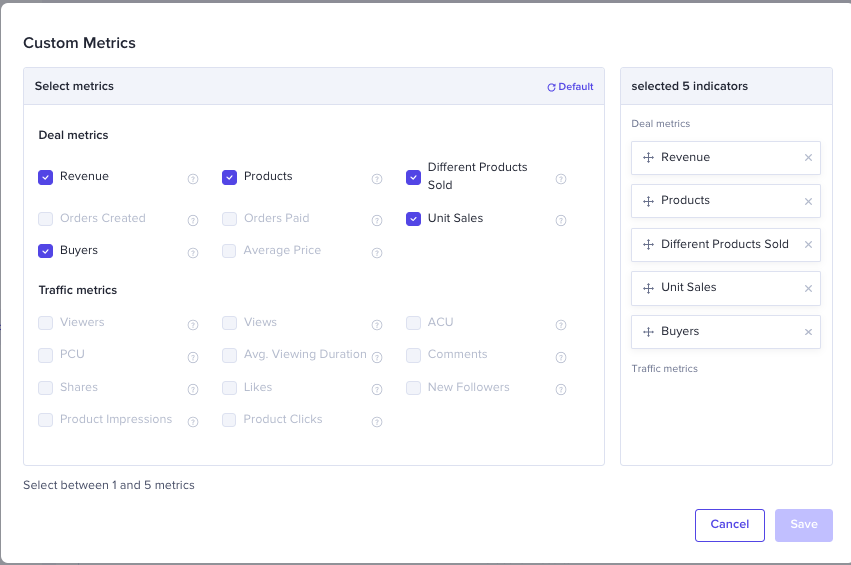Click the help icon beside Different Products Sold

coord(561,179)
